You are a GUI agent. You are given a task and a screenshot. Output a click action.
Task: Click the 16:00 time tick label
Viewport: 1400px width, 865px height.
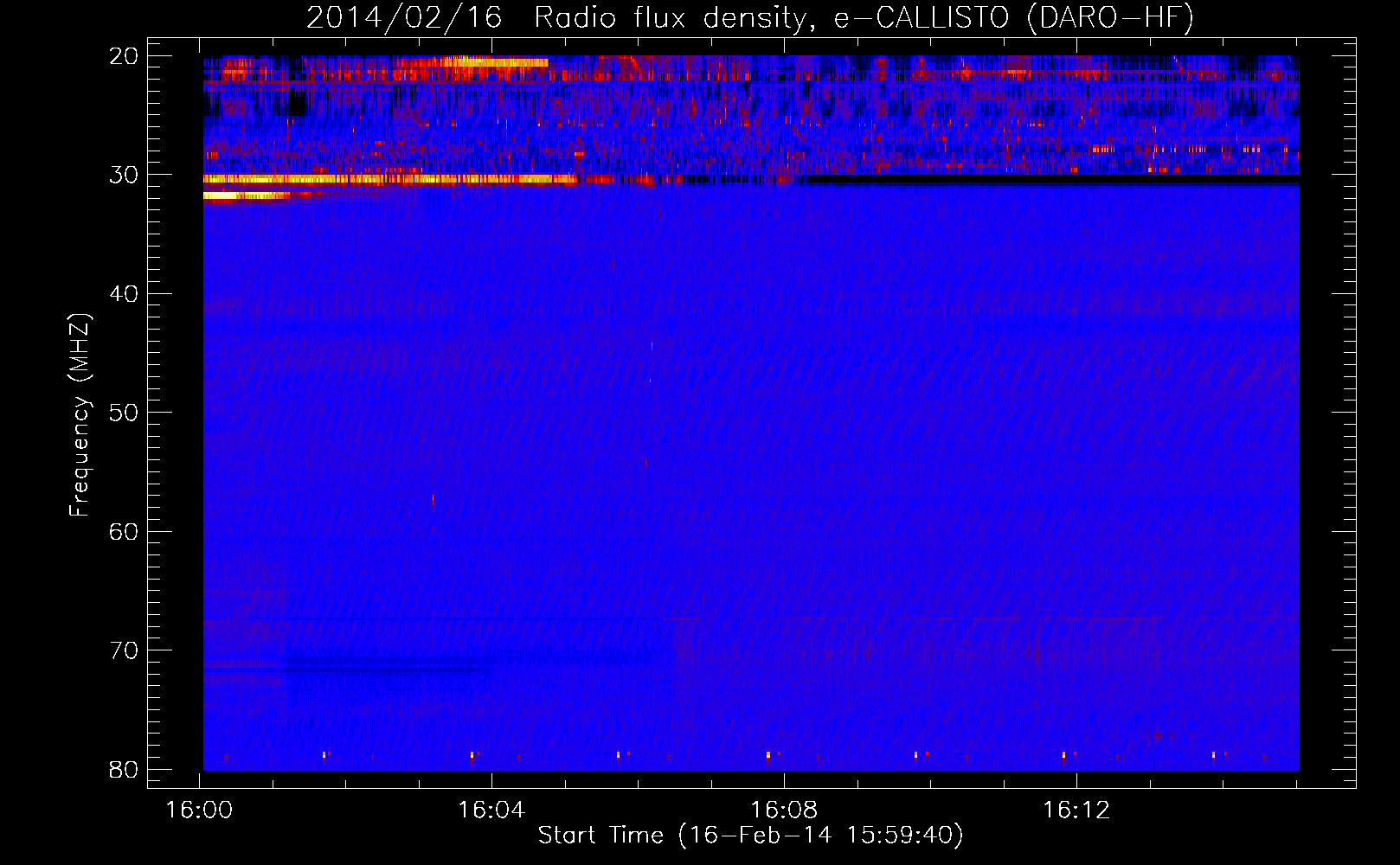tap(200, 811)
